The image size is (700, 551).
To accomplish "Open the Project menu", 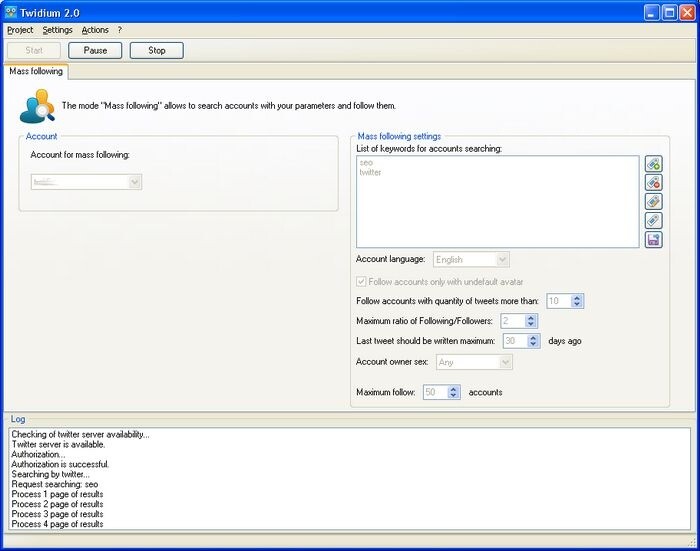I will 20,30.
